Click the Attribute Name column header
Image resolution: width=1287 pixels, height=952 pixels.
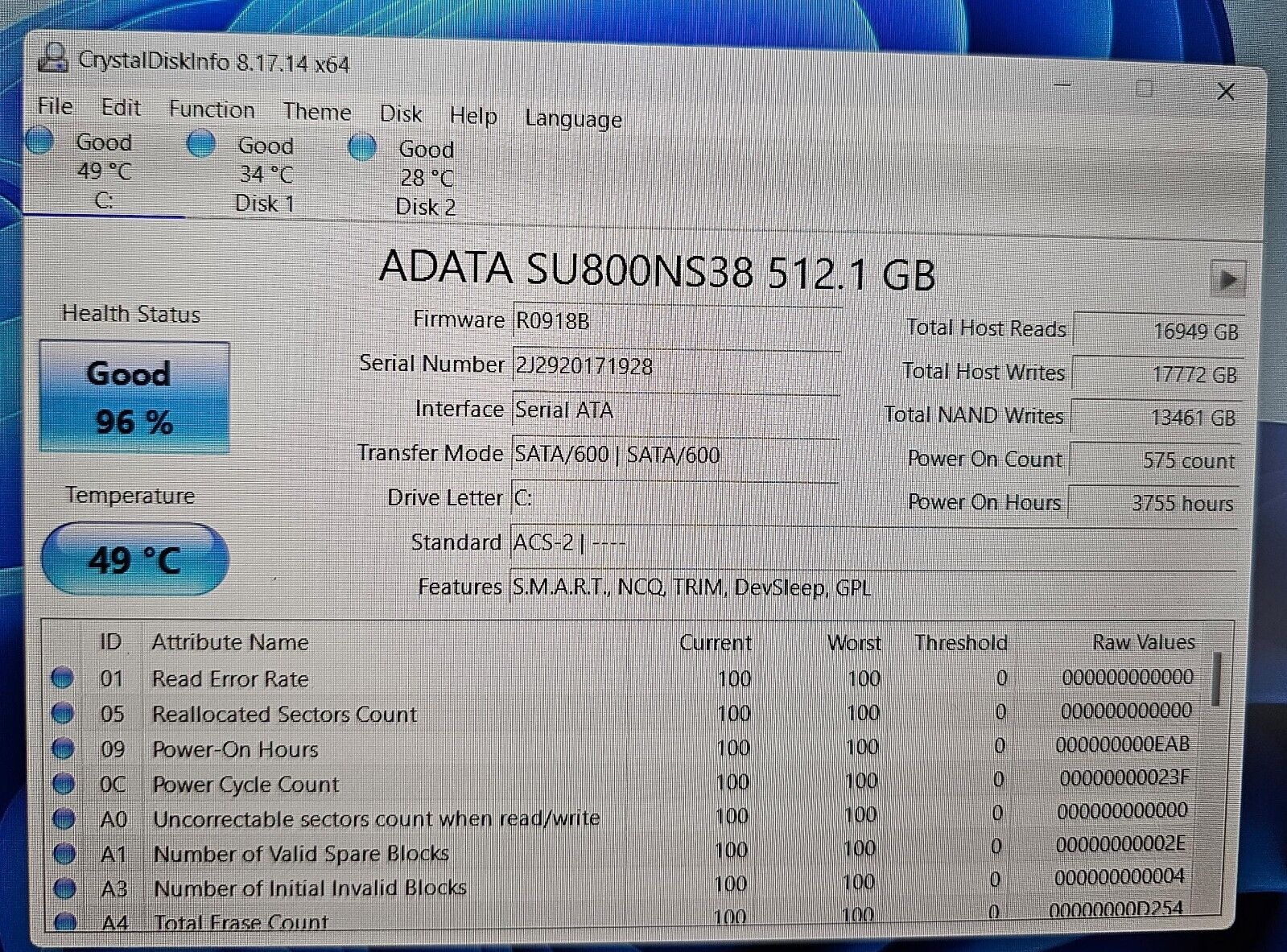230,641
